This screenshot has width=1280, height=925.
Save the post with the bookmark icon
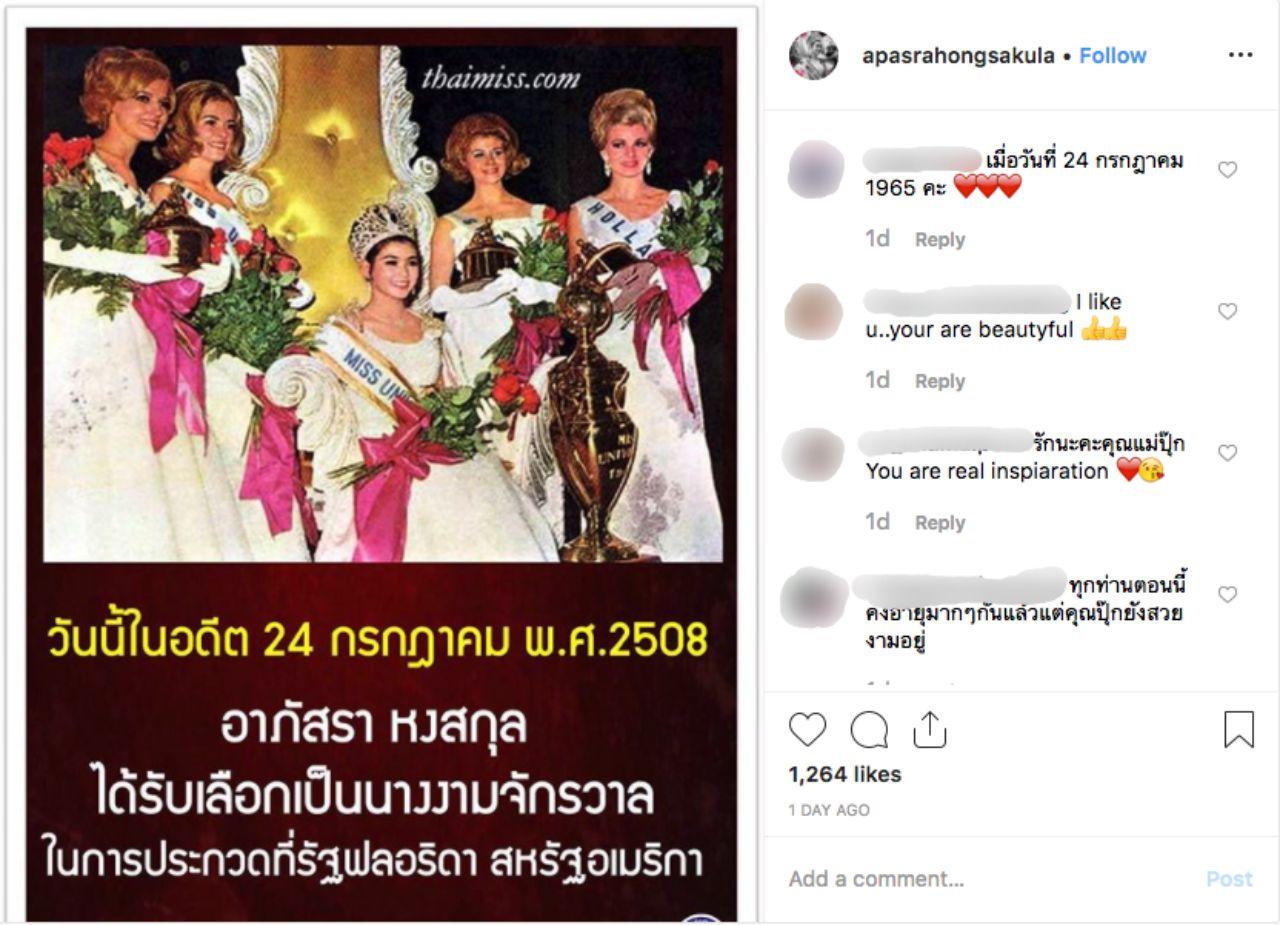pos(1239,730)
